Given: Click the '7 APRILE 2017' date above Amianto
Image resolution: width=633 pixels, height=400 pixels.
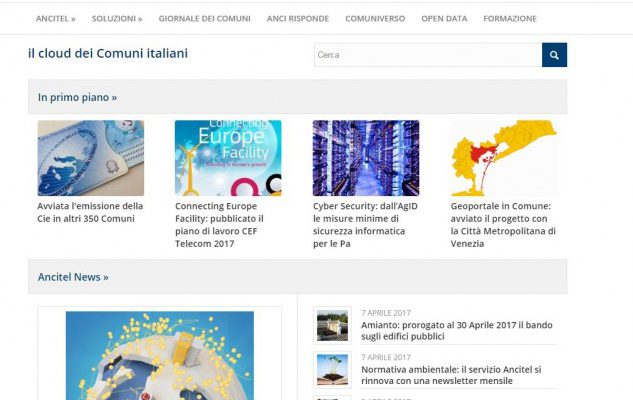Looking at the screenshot, I should tap(386, 313).
